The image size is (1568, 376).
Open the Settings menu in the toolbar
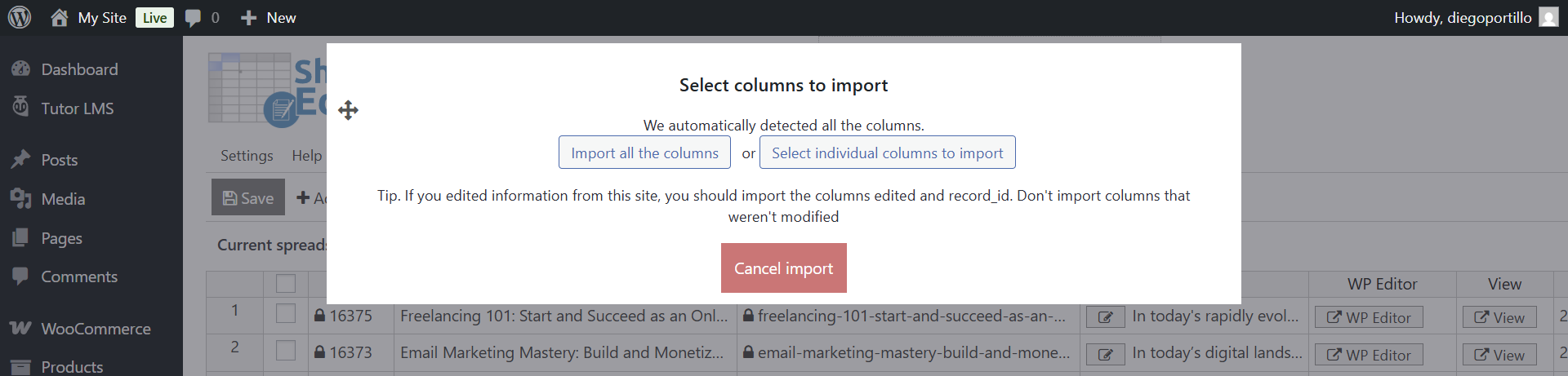click(x=247, y=156)
